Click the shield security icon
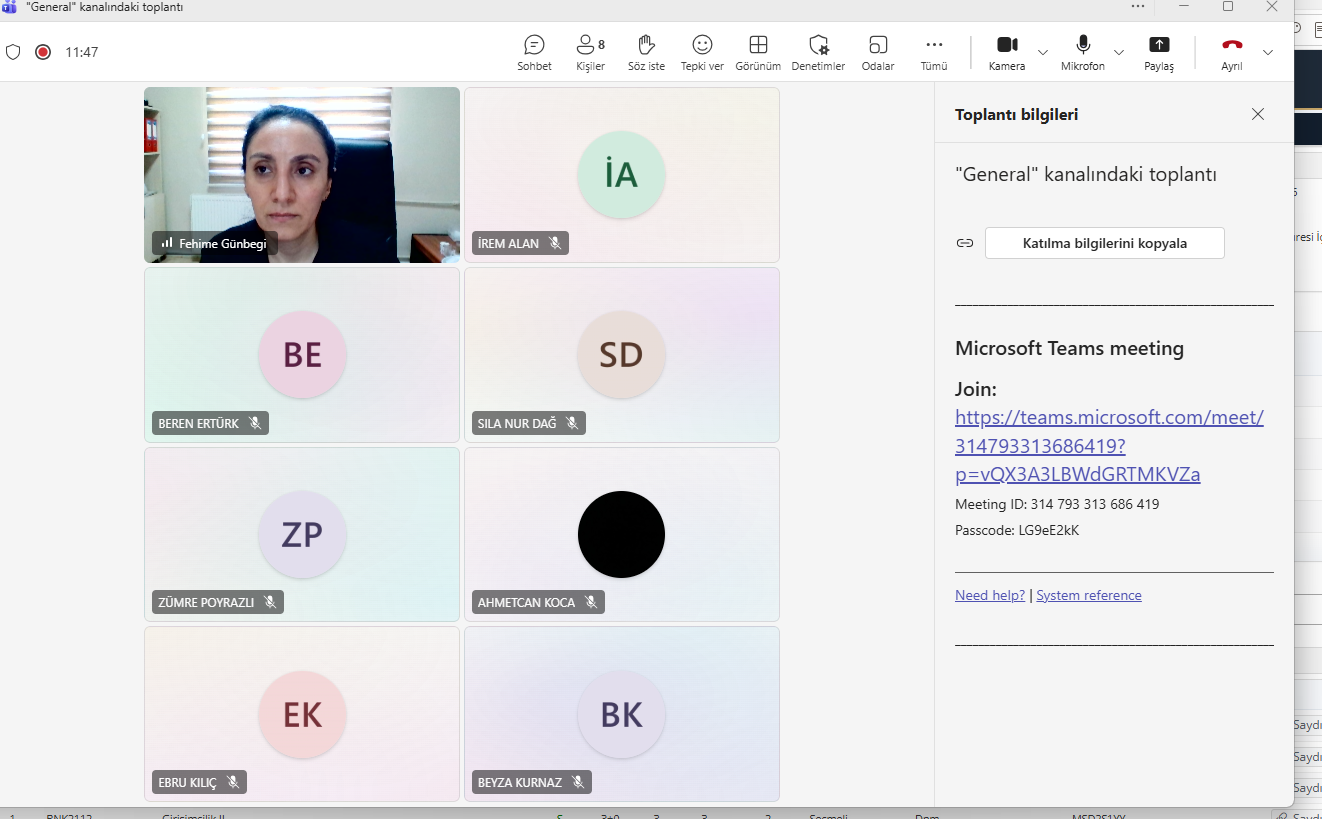 click(x=13, y=52)
